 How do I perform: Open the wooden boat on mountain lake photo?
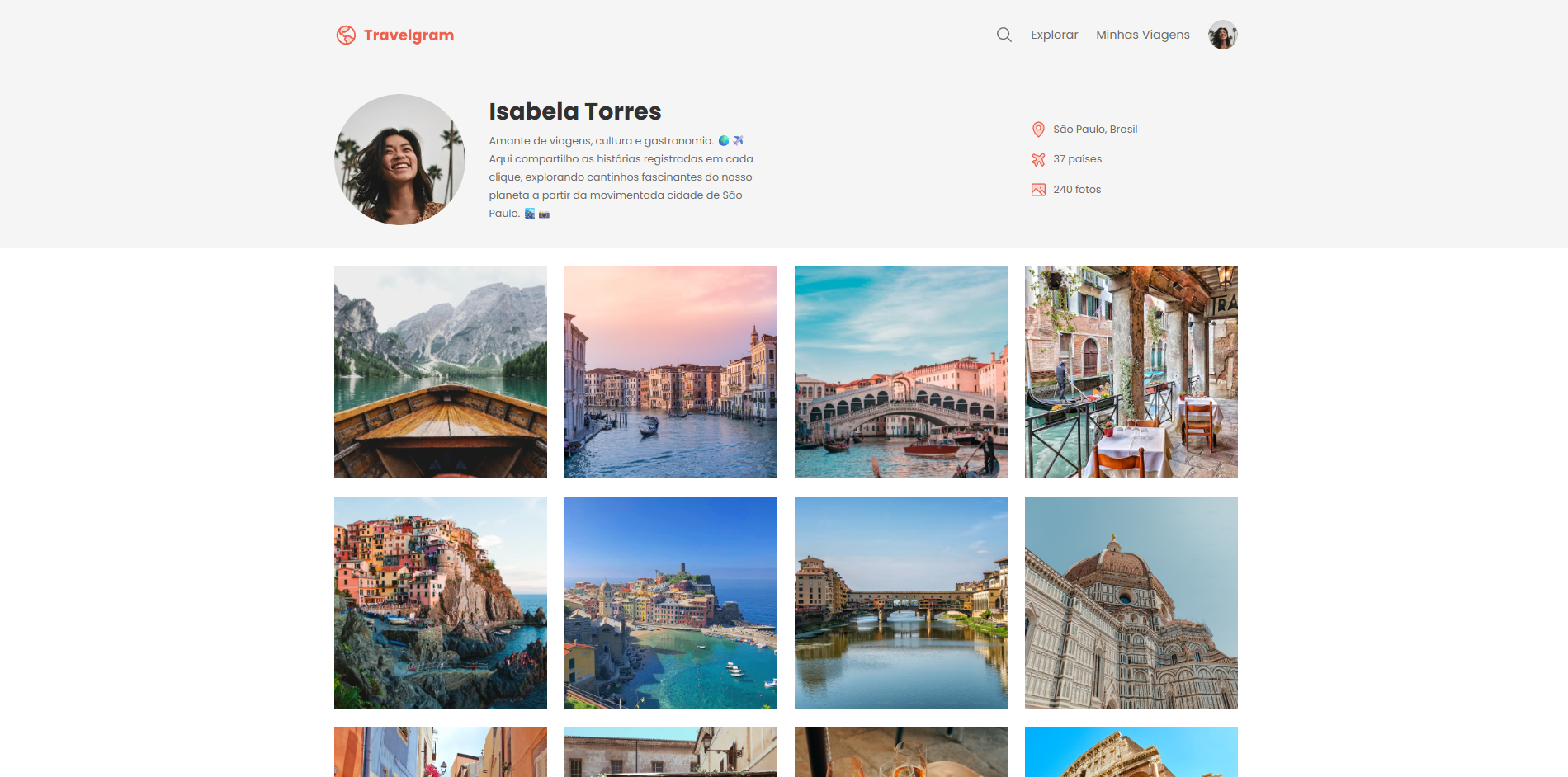[x=441, y=372]
